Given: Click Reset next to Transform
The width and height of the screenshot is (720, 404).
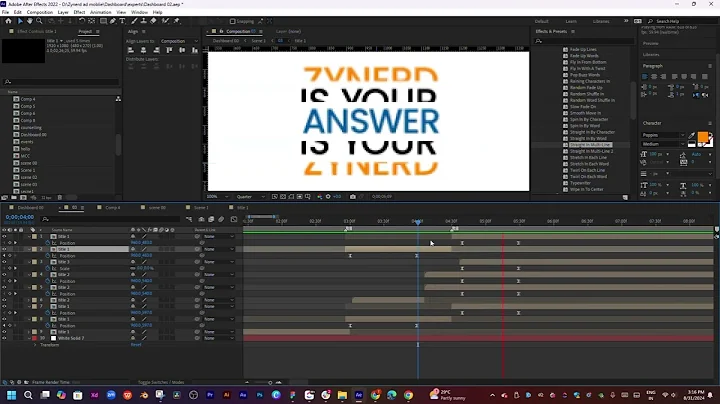Looking at the screenshot, I should pos(136,344).
